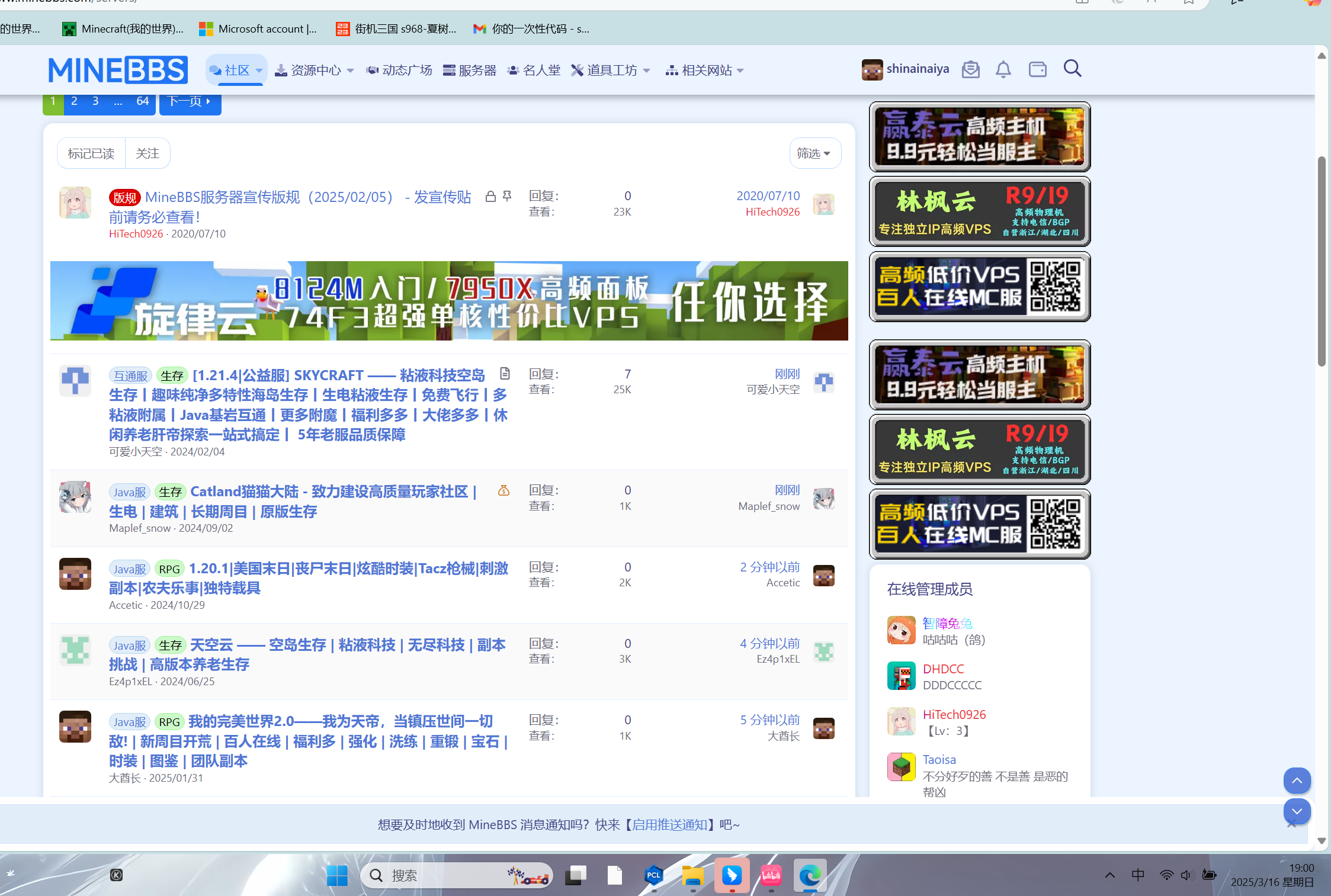1331x896 pixels.
Task: Open the Microsoft account bookmark
Action: click(258, 28)
